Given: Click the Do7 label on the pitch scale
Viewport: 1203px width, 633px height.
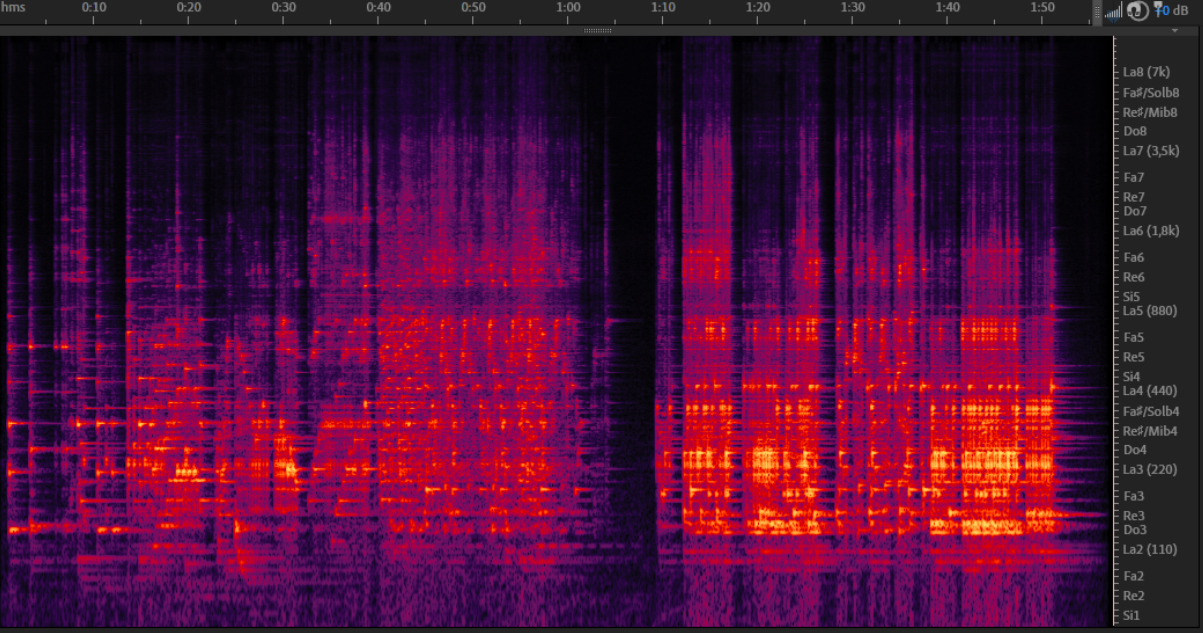Looking at the screenshot, I should [x=1135, y=211].
